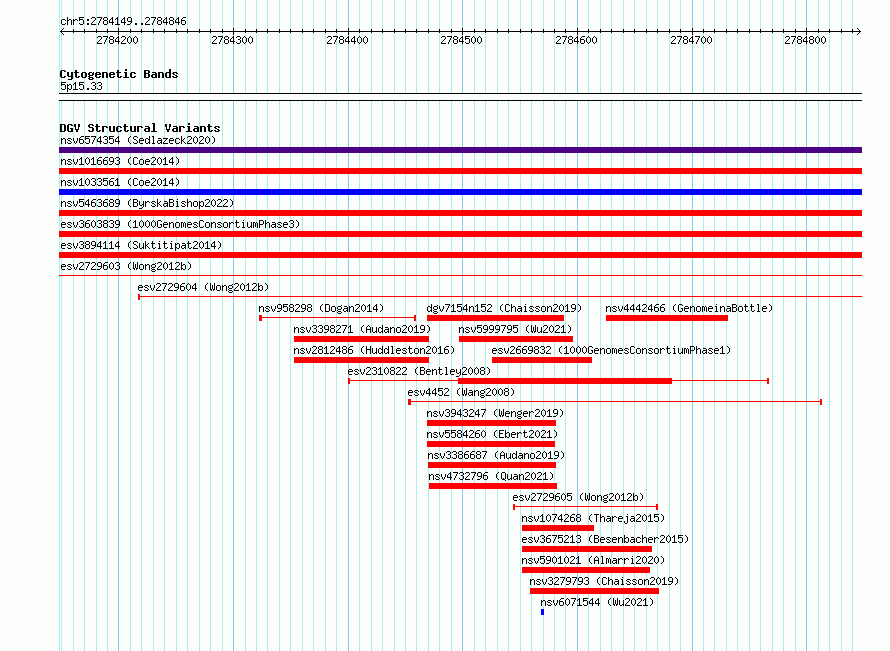Viewport: 890px width, 651px height.
Task: Select nsv3386687 (Audano2019) label
Action: (x=496, y=455)
